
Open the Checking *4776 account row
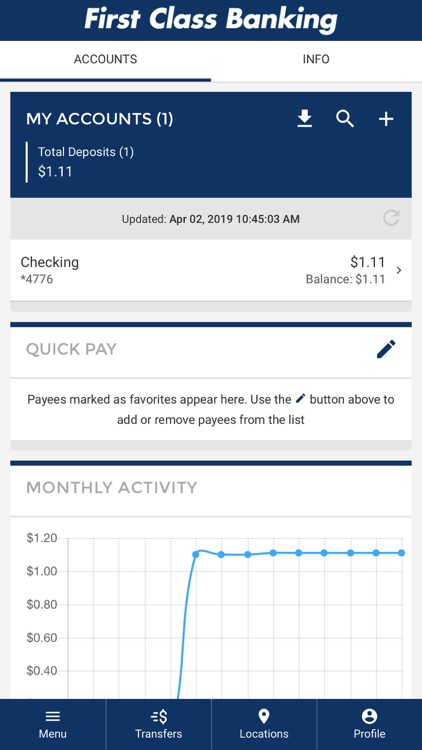tap(211, 270)
